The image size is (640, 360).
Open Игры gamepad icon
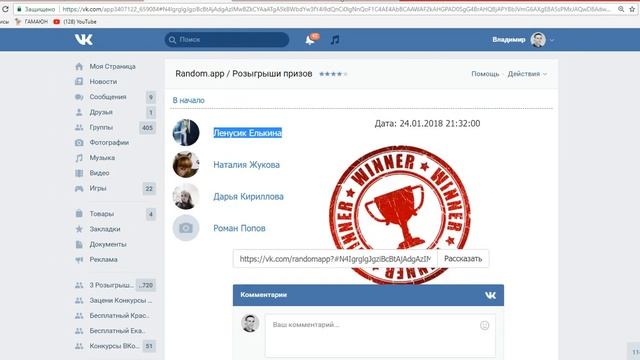click(x=79, y=188)
